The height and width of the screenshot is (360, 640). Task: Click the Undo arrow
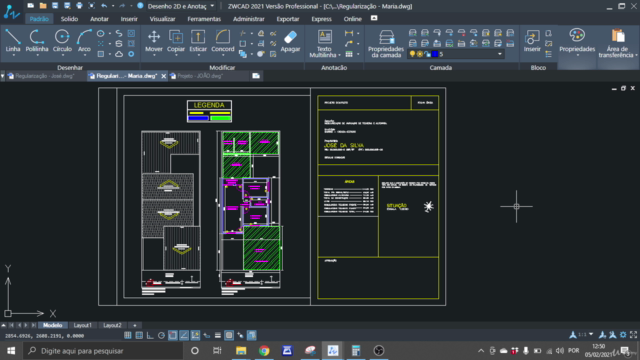[104, 6]
